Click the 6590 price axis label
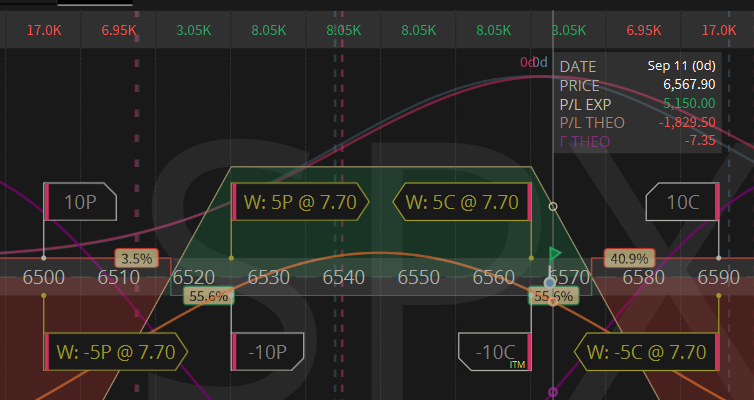This screenshot has height=400, width=754. point(719,277)
